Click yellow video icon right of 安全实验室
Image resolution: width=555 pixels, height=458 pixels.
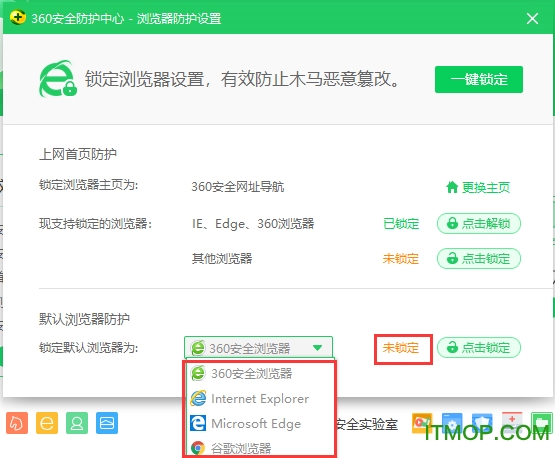click(x=422, y=423)
